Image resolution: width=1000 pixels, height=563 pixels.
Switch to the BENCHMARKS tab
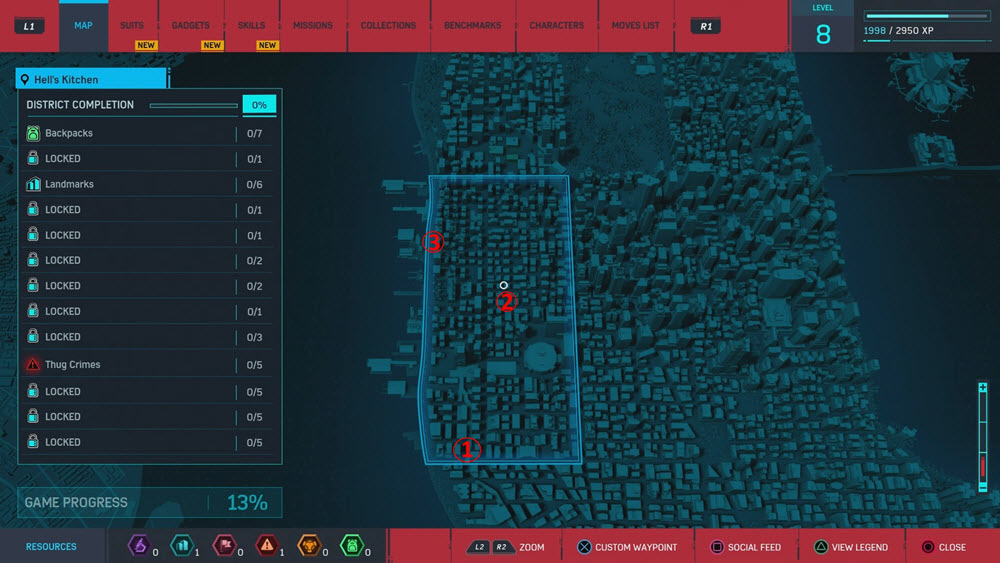pos(473,26)
